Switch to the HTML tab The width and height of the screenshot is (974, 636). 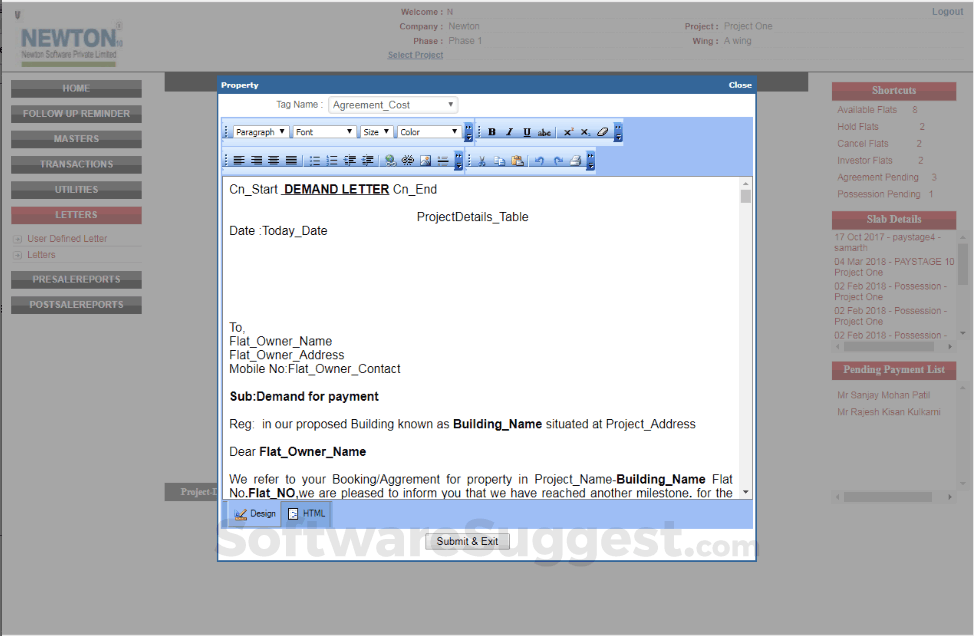(x=306, y=513)
